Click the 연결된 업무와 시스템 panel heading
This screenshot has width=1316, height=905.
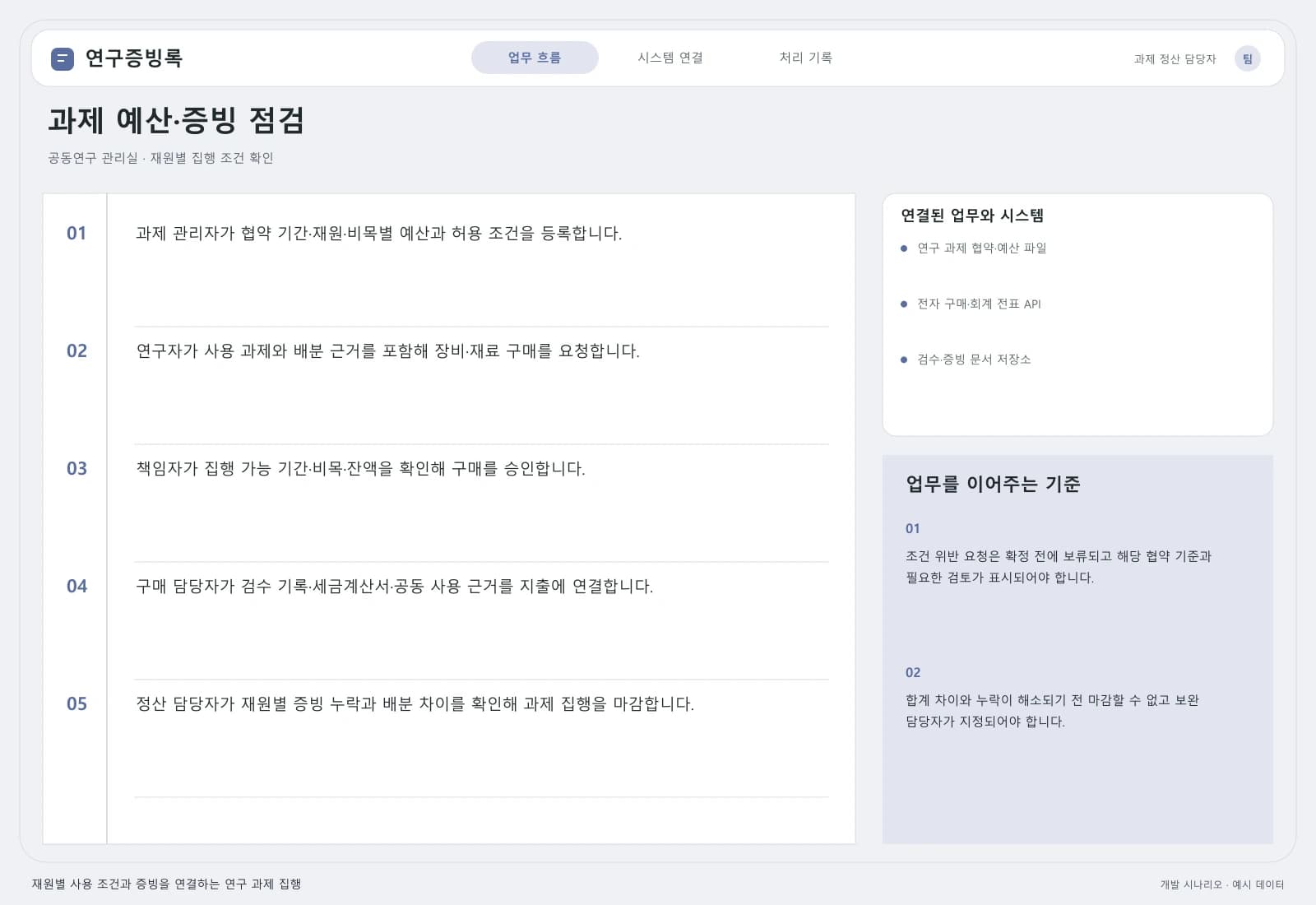(x=972, y=216)
